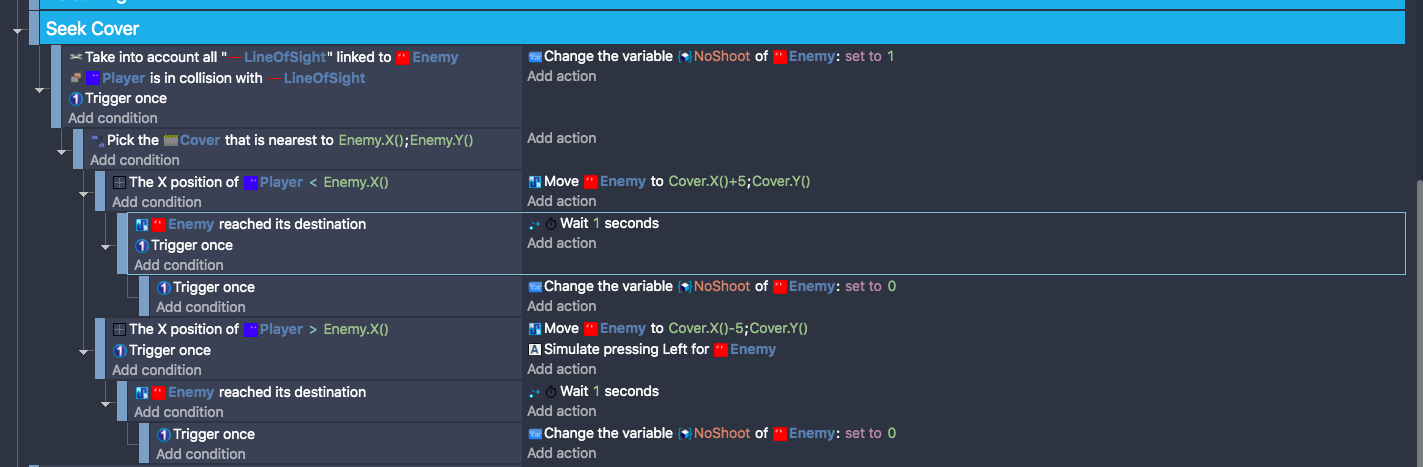The image size is (1423, 467).
Task: Select the "Seek Cover" group title
Action: tap(92, 29)
